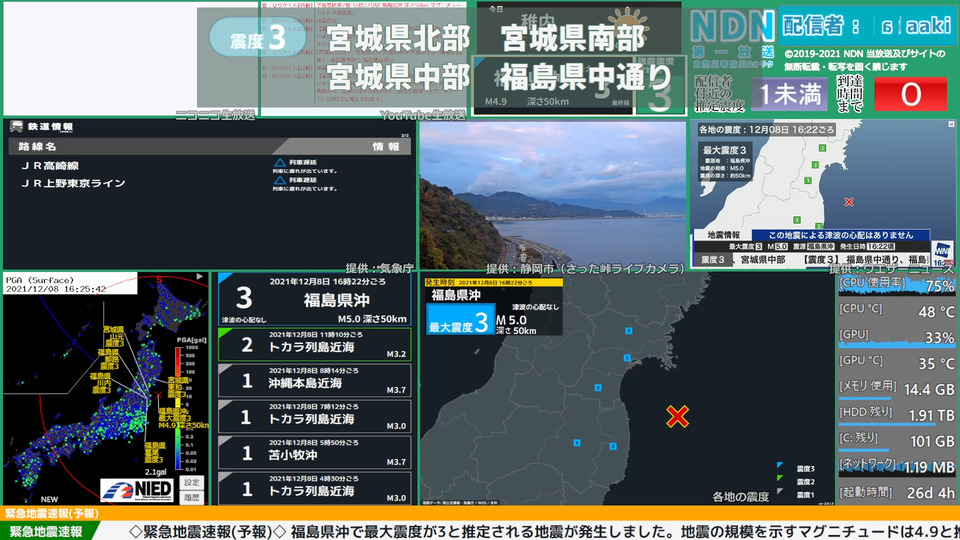
Task: Click the 震度2 legend marker
Action: (x=780, y=478)
